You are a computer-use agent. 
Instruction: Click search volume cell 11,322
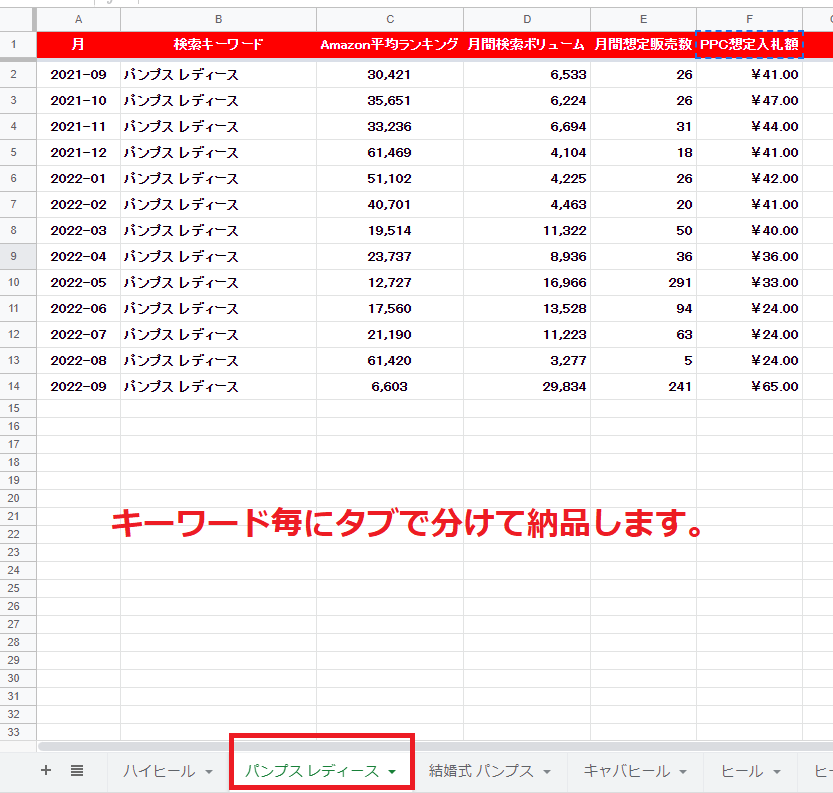[x=527, y=231]
